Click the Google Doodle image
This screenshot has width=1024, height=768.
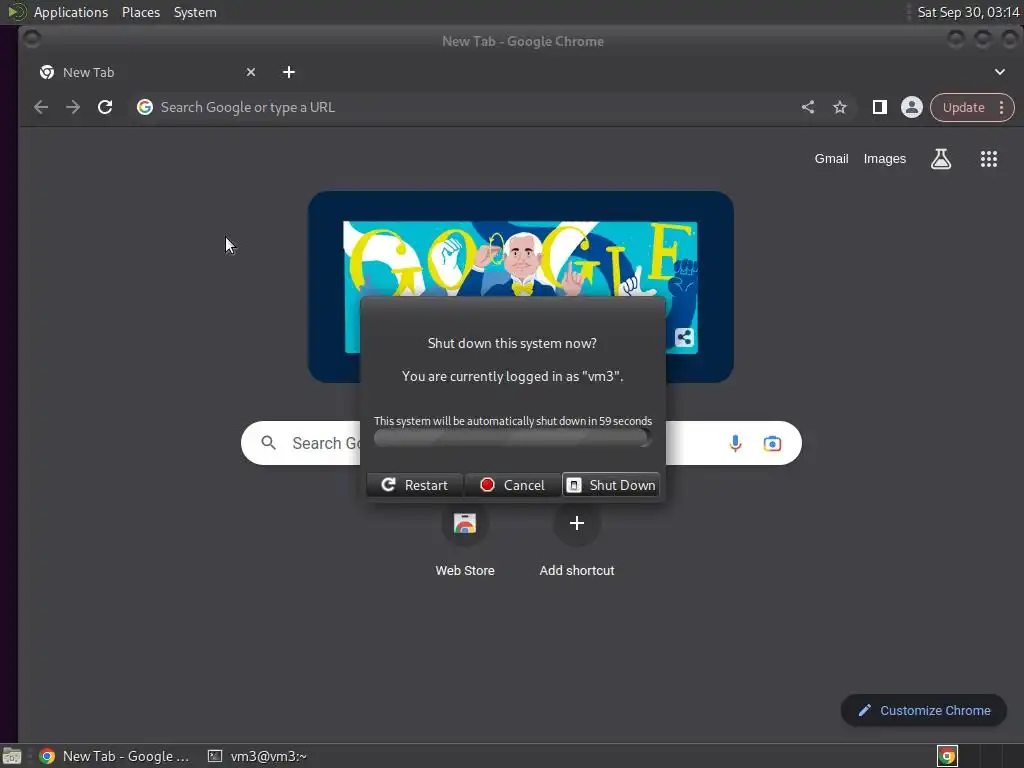coord(520,258)
